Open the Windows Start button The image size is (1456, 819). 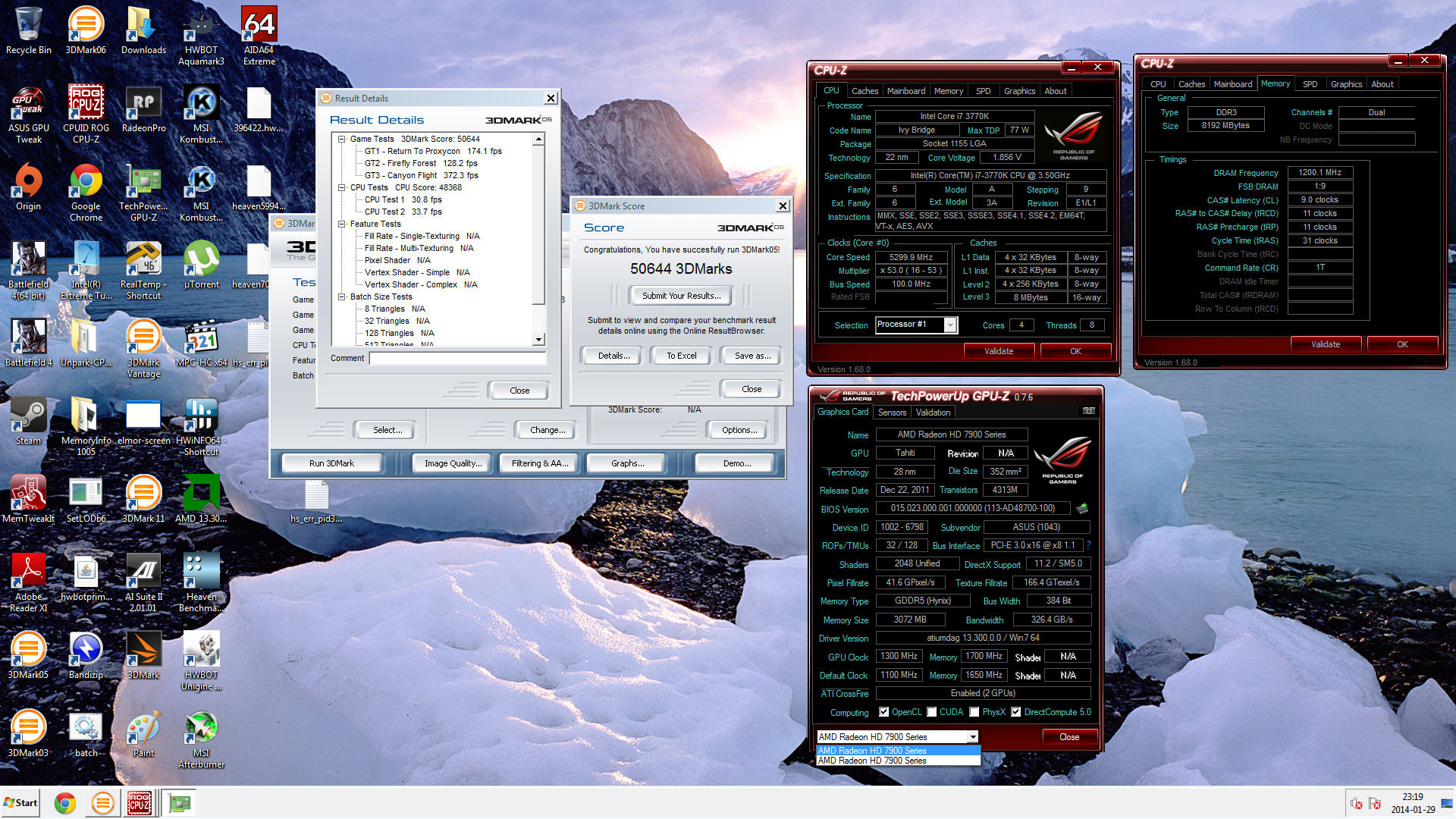pos(21,803)
